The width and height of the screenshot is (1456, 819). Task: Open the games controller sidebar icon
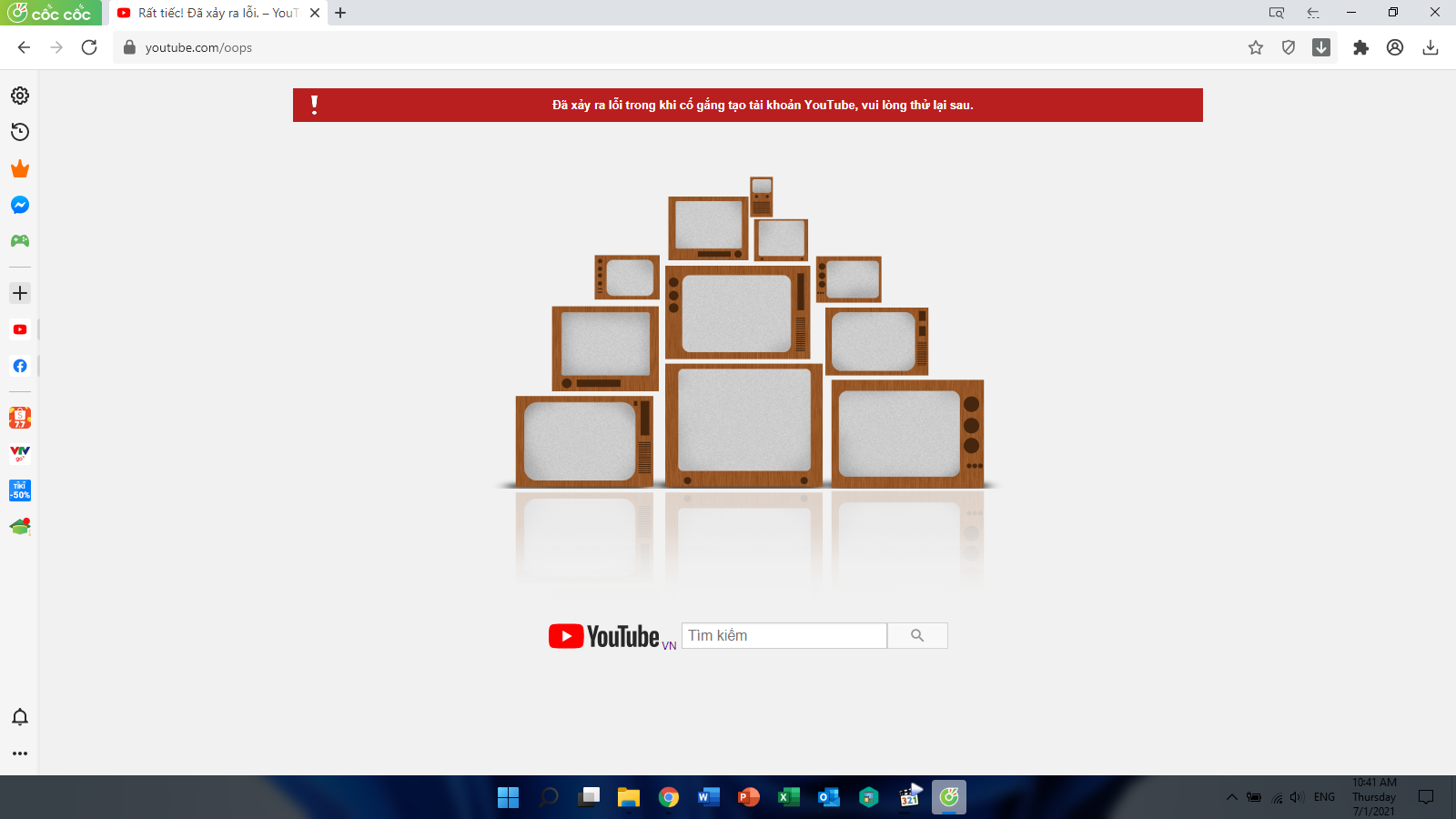(x=20, y=241)
